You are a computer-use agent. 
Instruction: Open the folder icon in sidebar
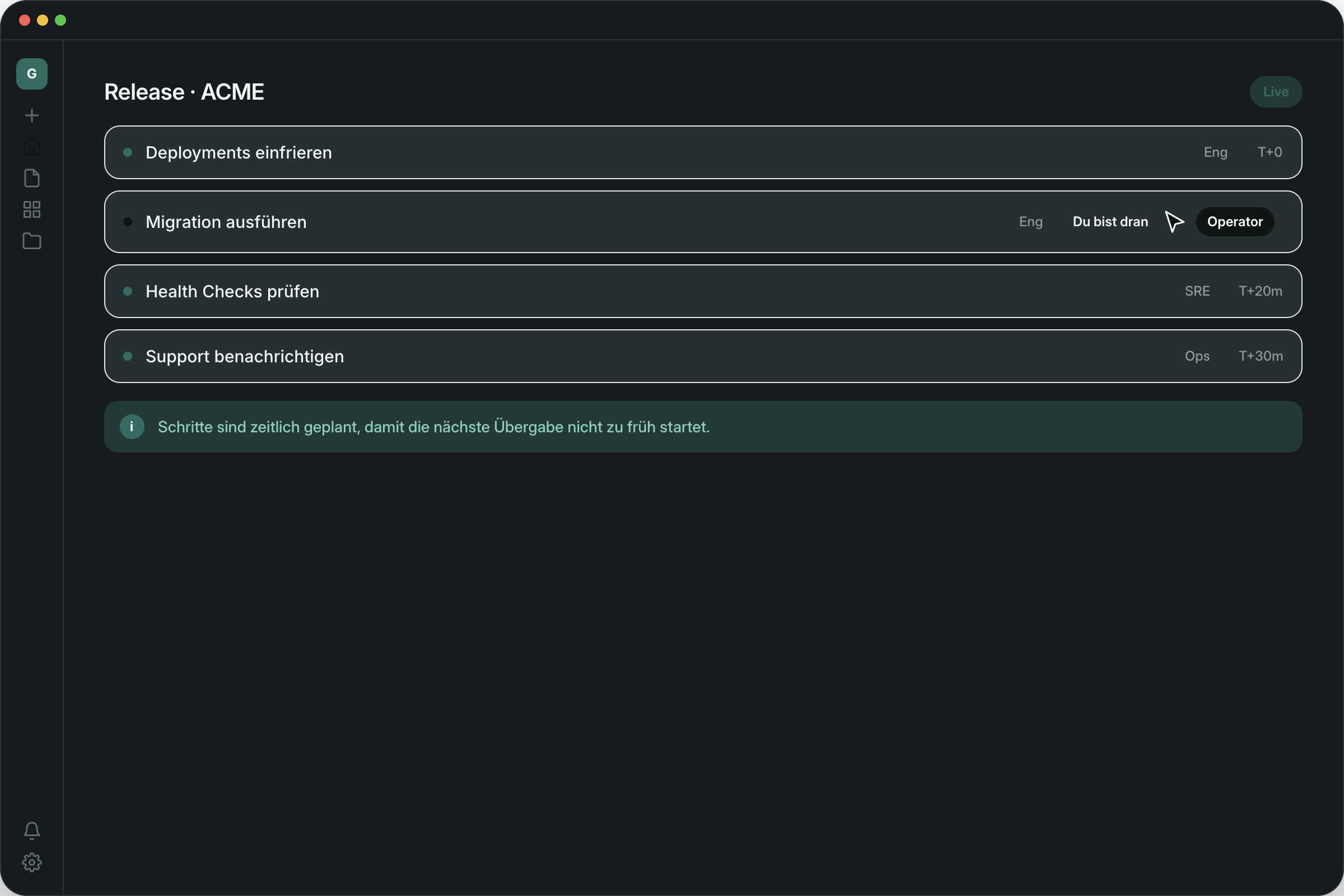[32, 241]
